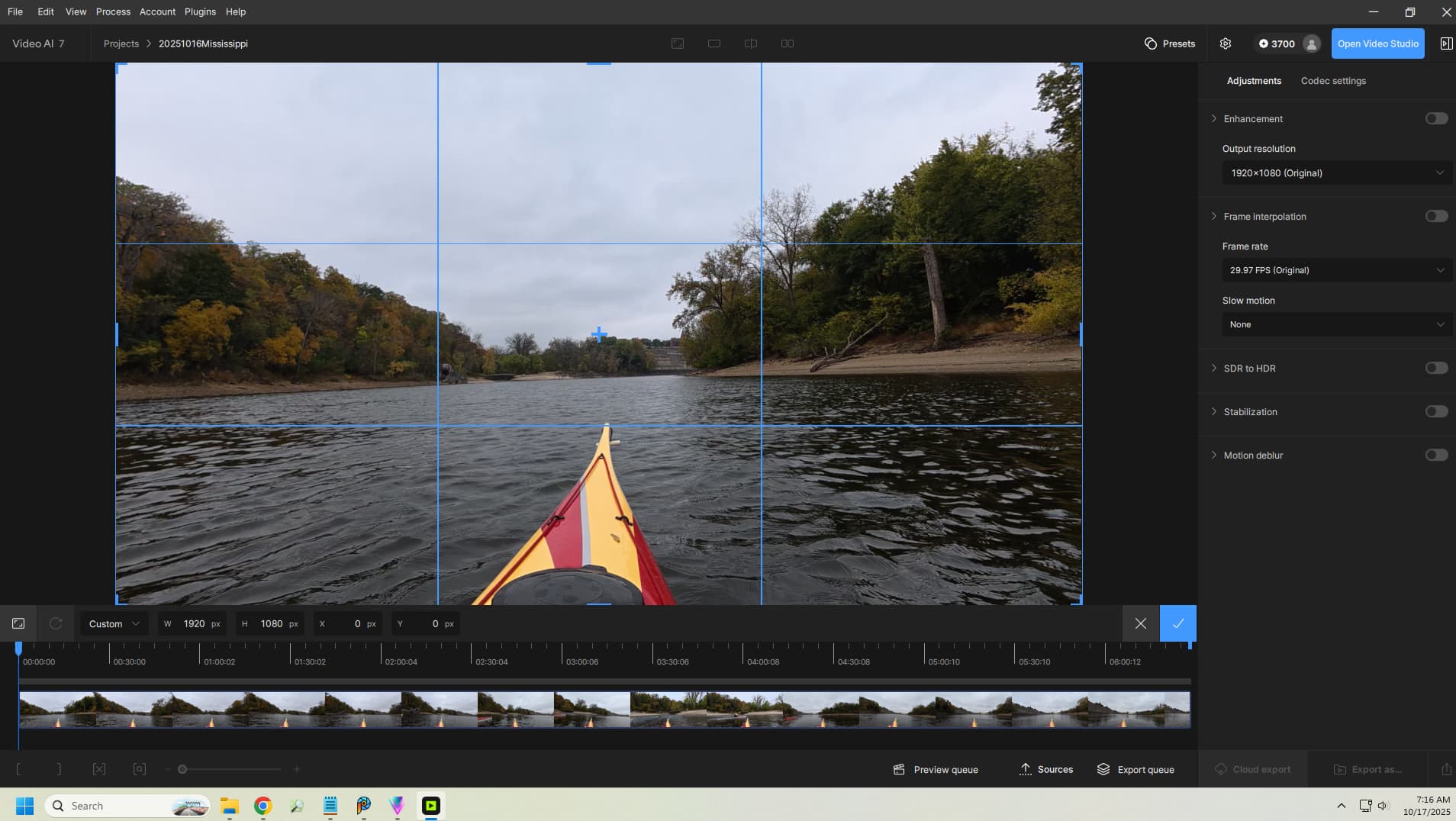
Task: Cancel the crop using the X icon
Action: pyautogui.click(x=1140, y=623)
